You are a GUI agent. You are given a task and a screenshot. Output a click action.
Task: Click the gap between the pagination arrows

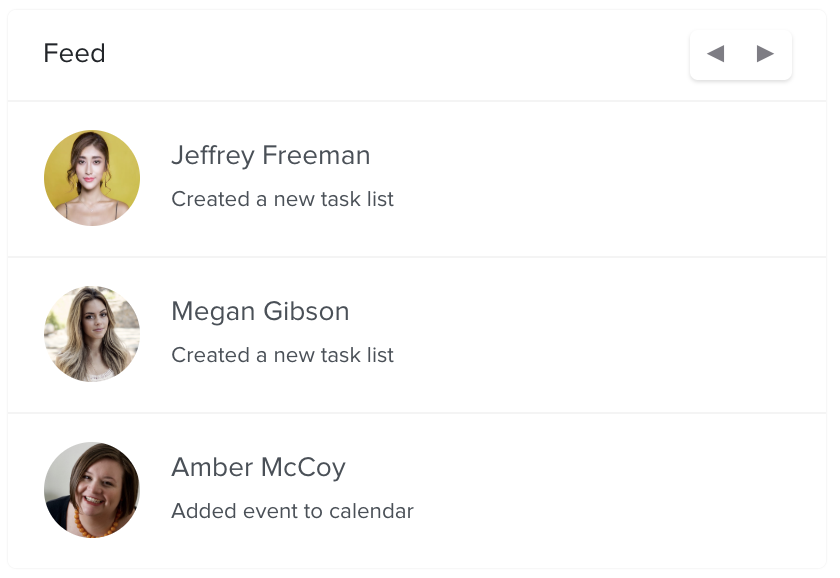point(740,54)
